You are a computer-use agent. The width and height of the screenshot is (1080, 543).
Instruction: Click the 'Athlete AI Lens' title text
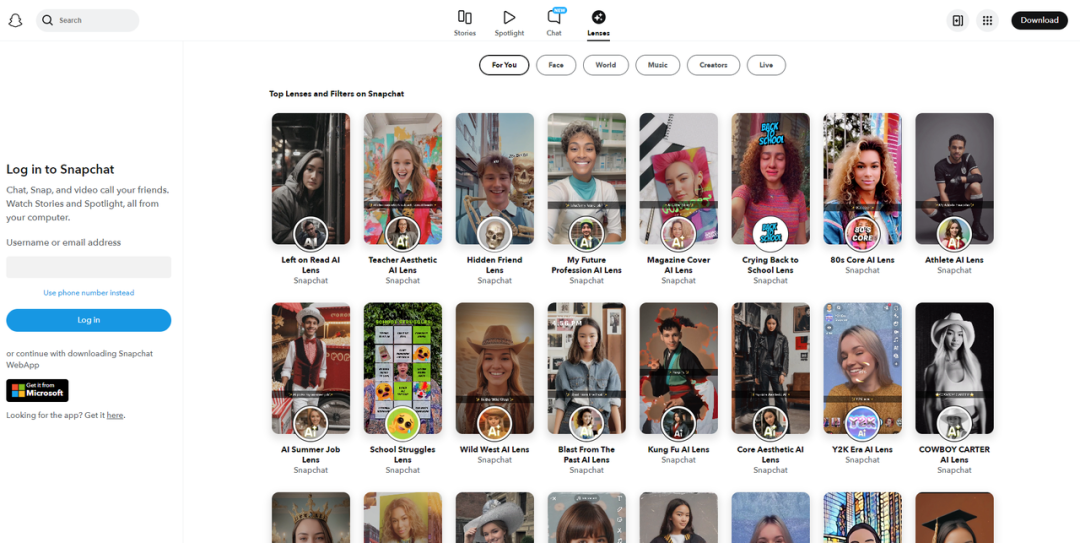click(955, 260)
